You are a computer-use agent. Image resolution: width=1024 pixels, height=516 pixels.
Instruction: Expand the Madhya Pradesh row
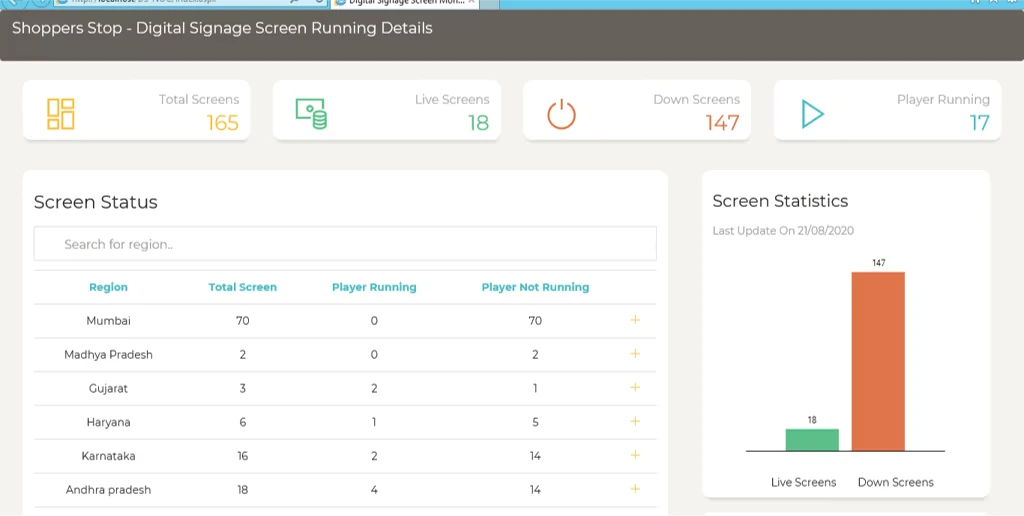click(x=635, y=354)
